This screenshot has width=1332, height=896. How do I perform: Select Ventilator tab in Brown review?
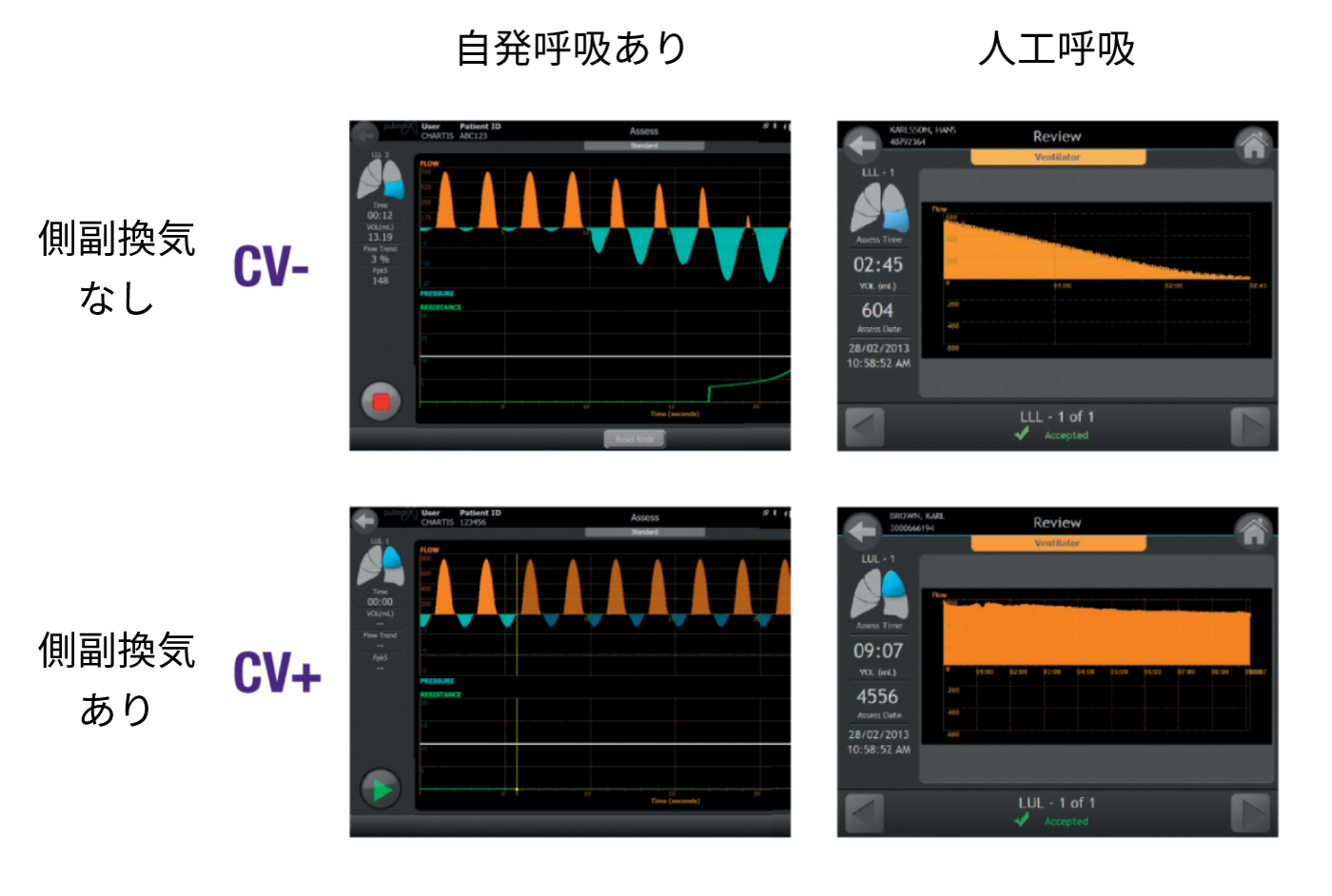1057,543
